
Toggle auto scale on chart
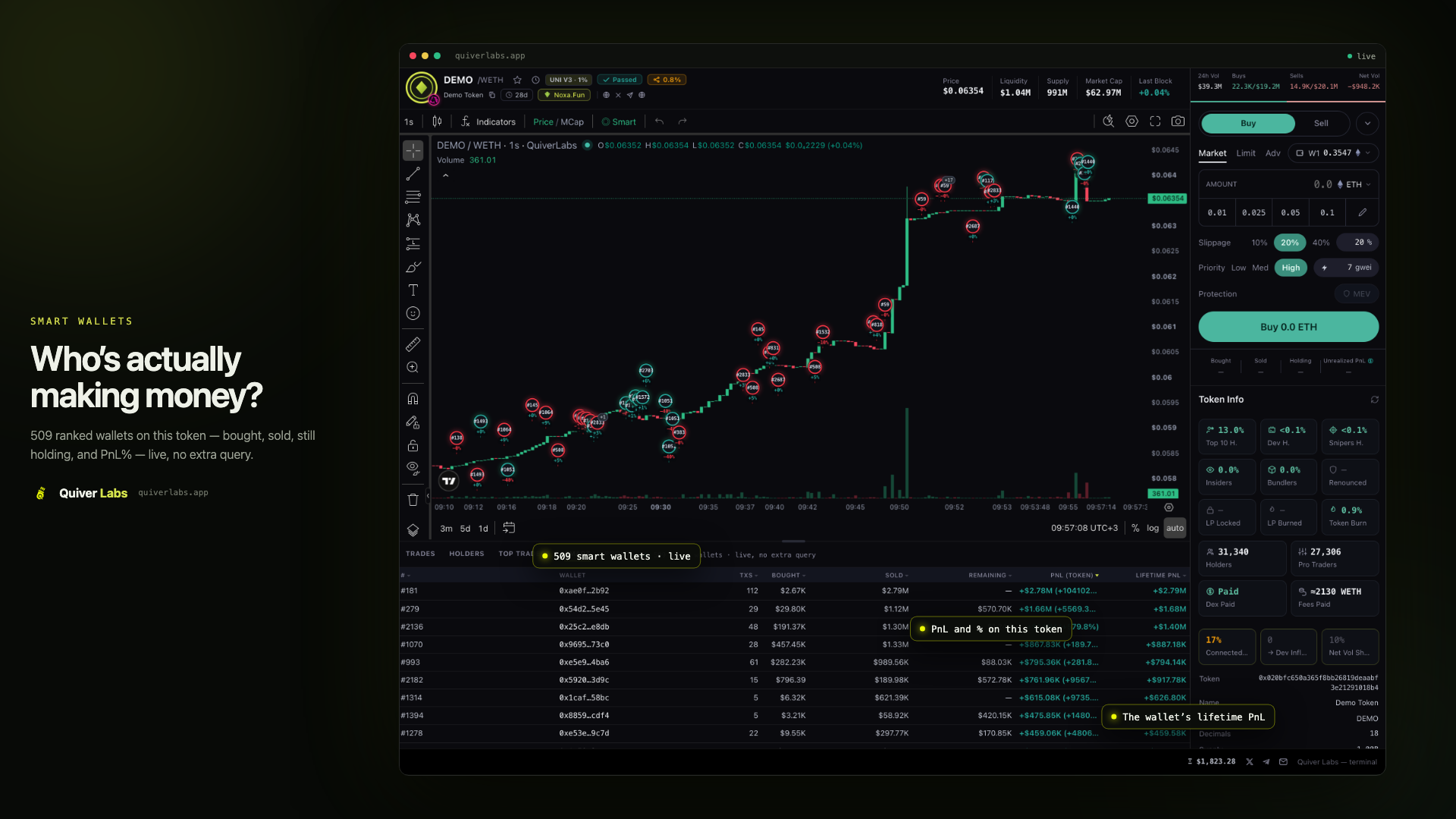pyautogui.click(x=1175, y=528)
